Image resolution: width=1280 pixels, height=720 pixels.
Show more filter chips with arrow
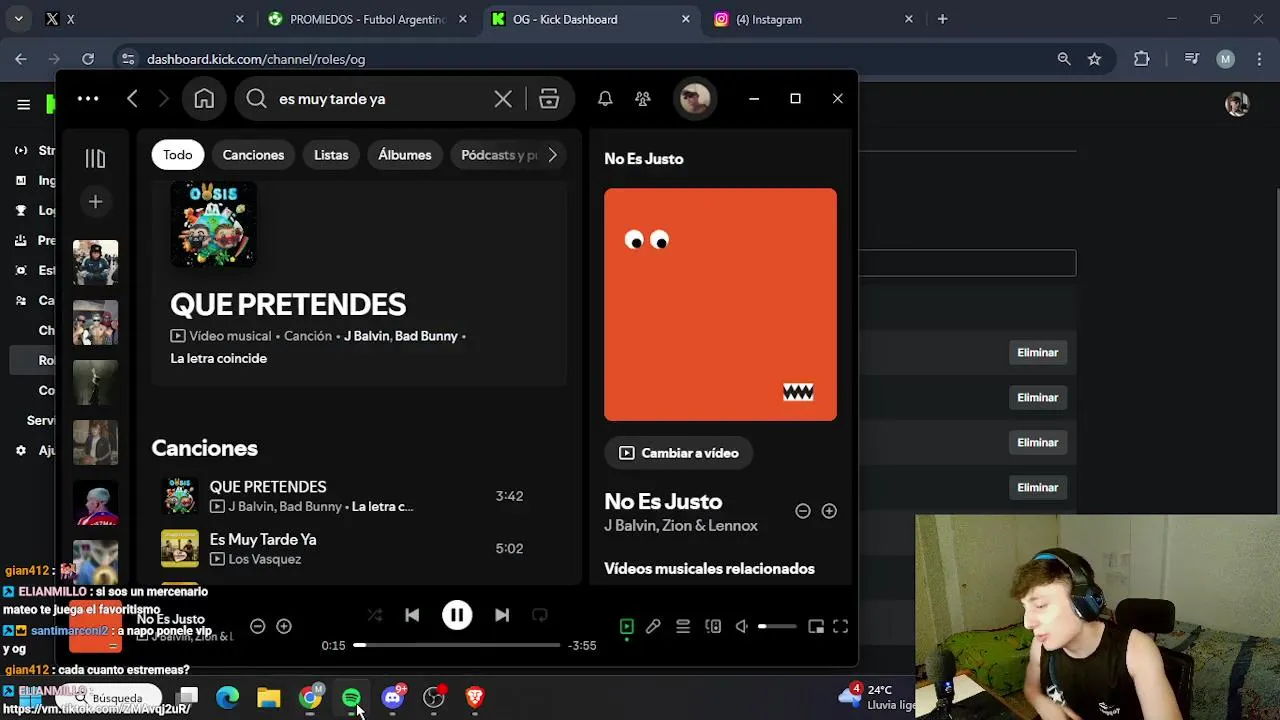(552, 155)
